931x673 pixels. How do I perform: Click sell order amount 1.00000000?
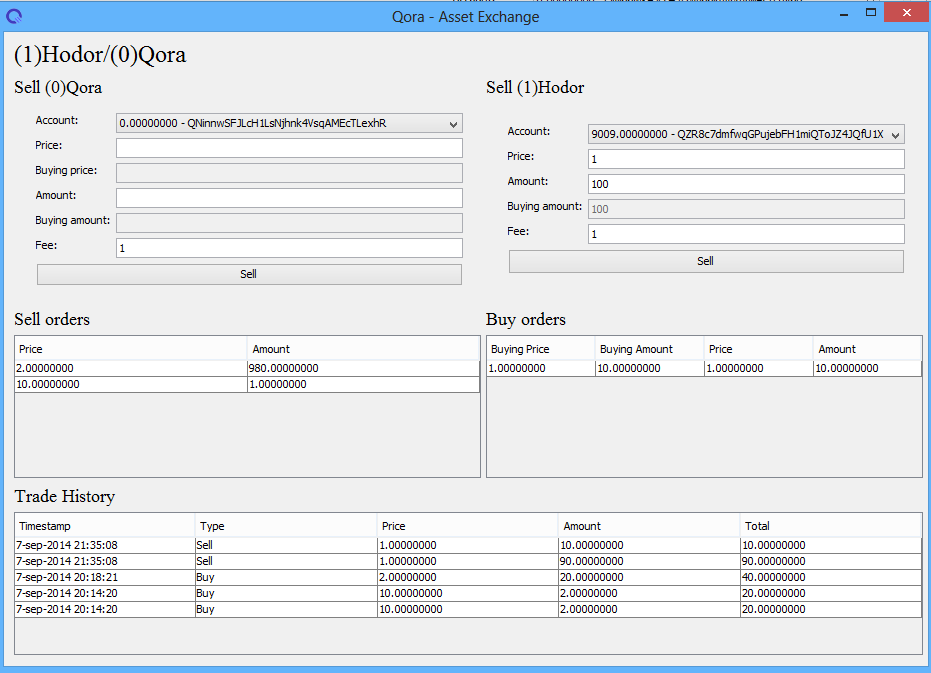tap(363, 384)
